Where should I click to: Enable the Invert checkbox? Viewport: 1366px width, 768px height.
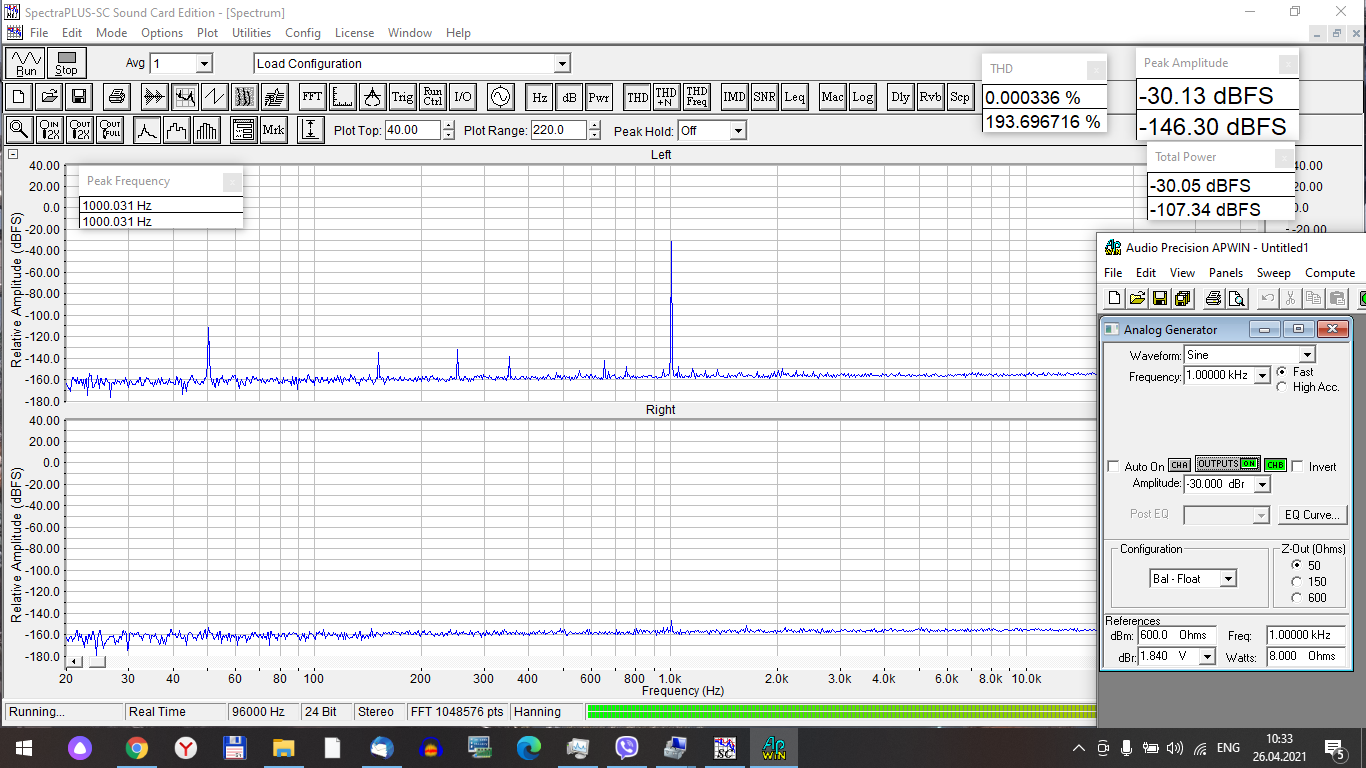[x=1297, y=466]
